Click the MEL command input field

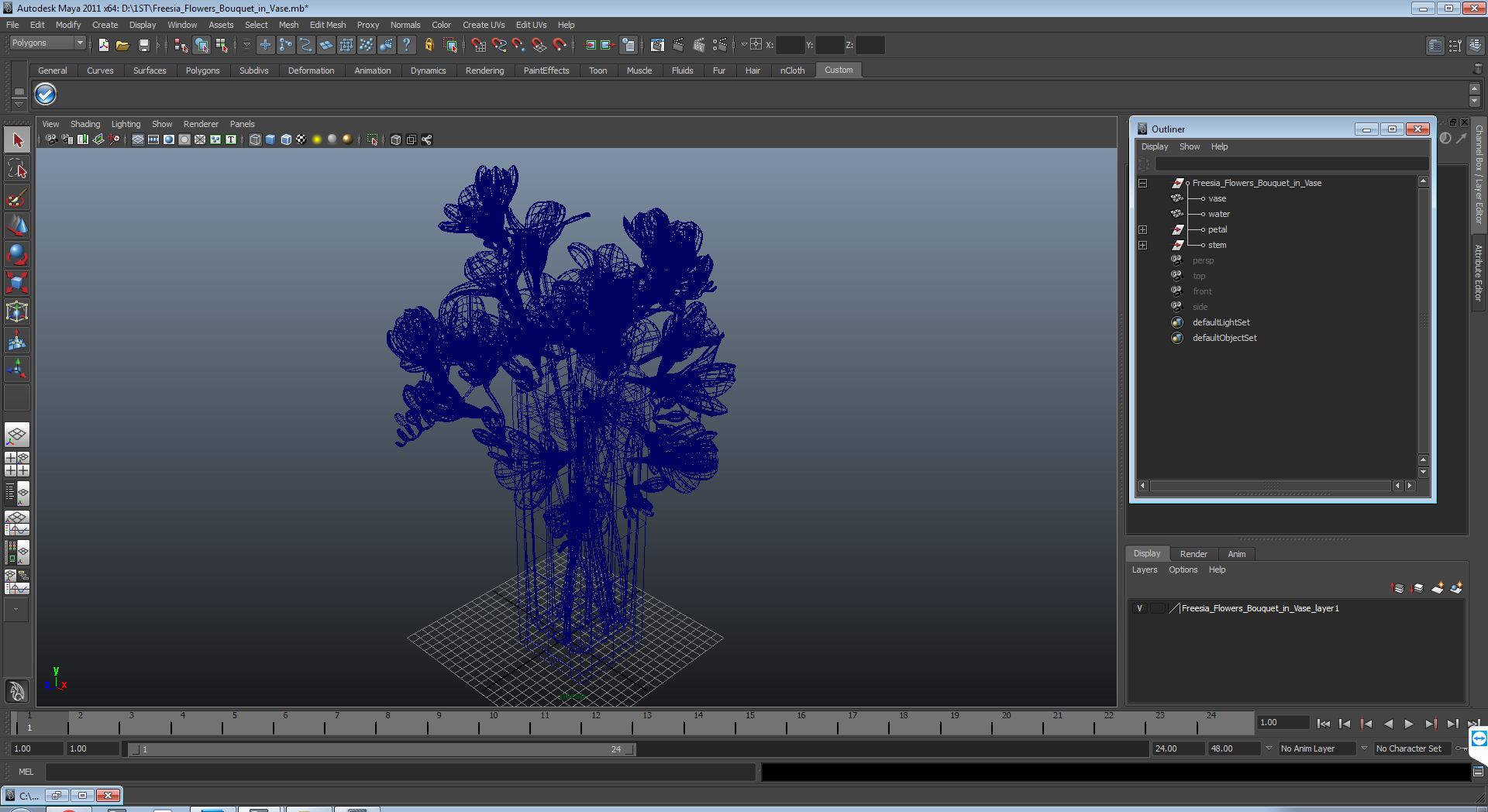[x=400, y=772]
